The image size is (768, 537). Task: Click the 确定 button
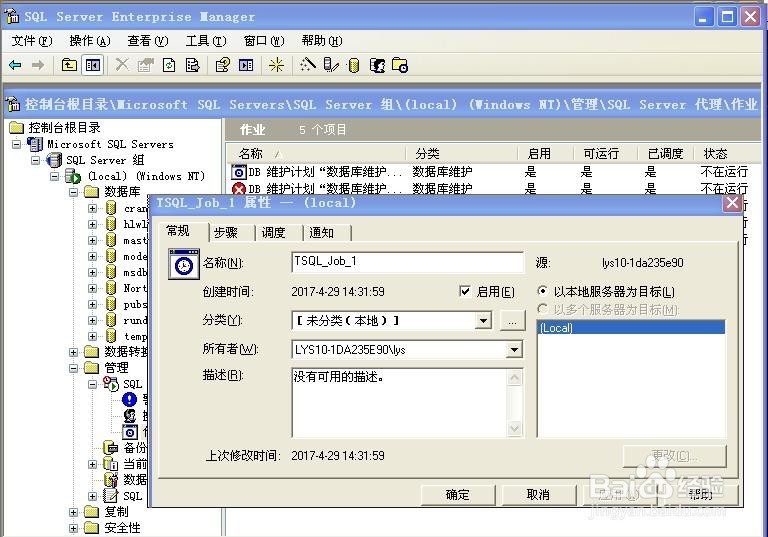[x=458, y=495]
